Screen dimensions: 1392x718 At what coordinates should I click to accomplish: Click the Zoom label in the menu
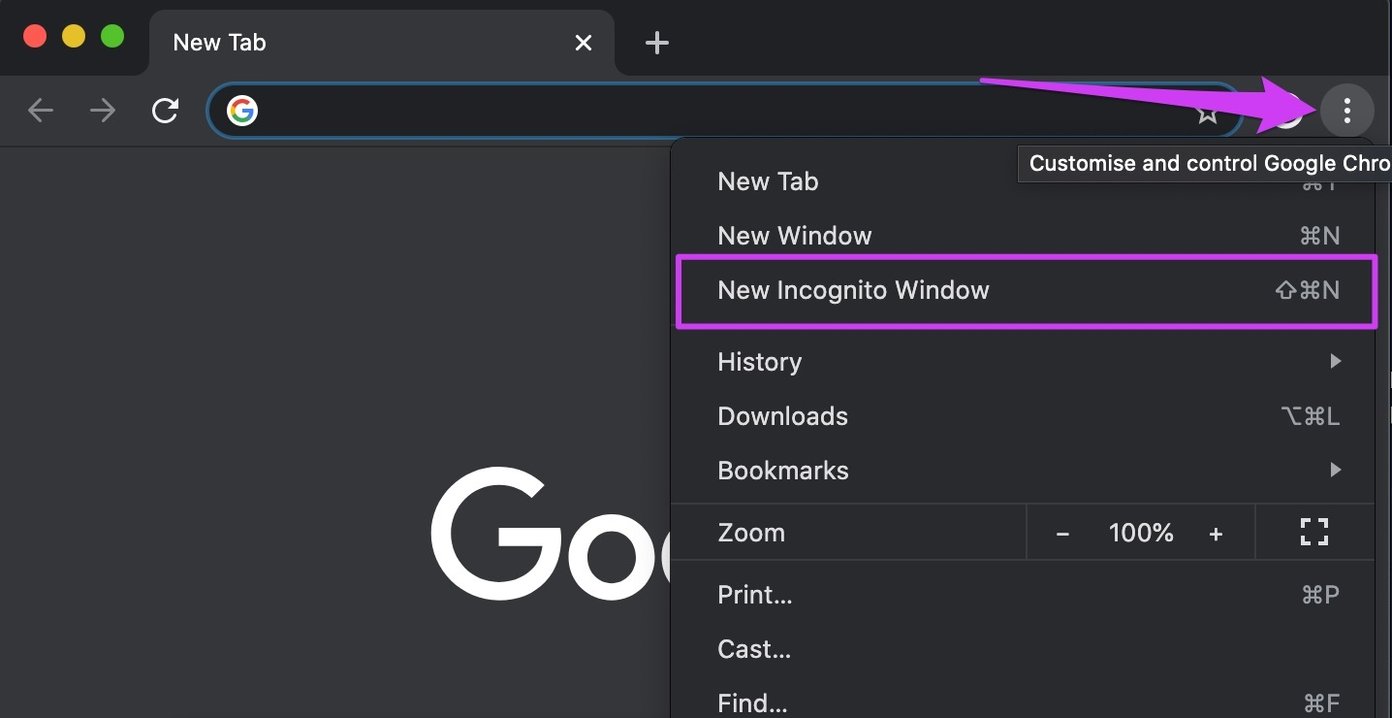(751, 533)
